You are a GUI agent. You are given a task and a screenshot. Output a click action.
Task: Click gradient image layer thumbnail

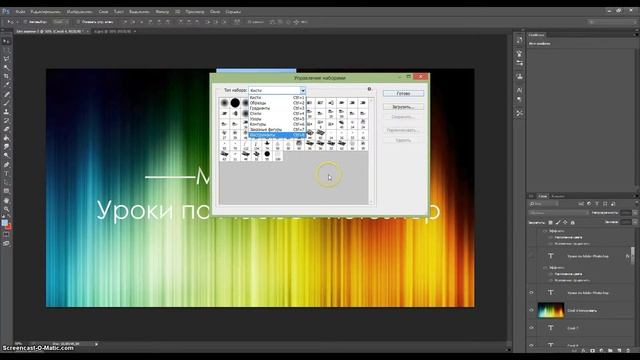pyautogui.click(x=551, y=310)
